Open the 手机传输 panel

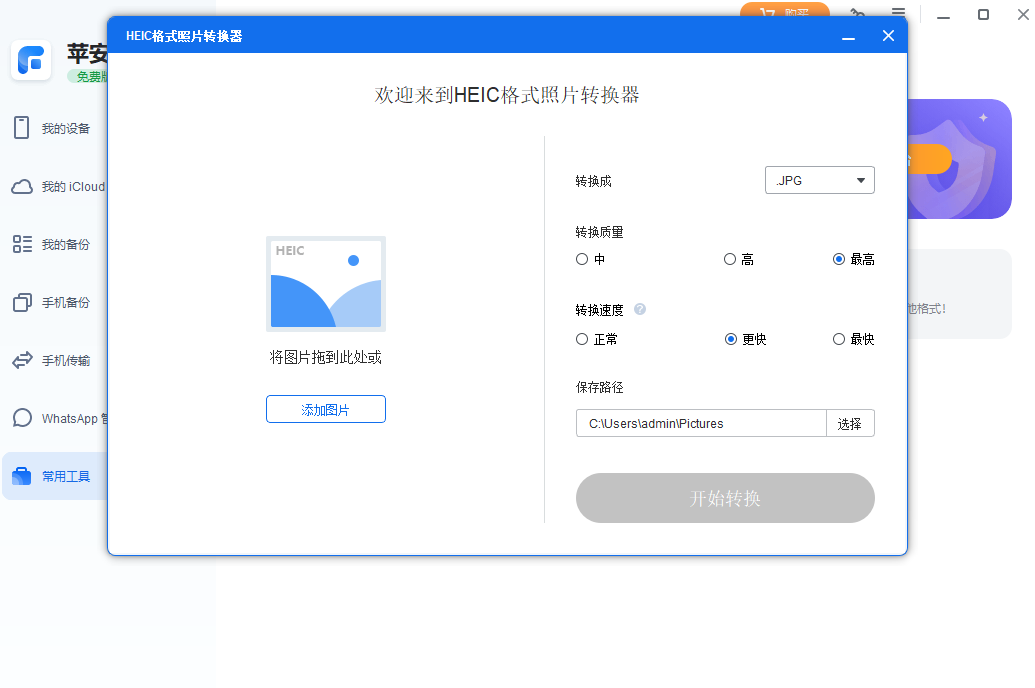[55, 360]
